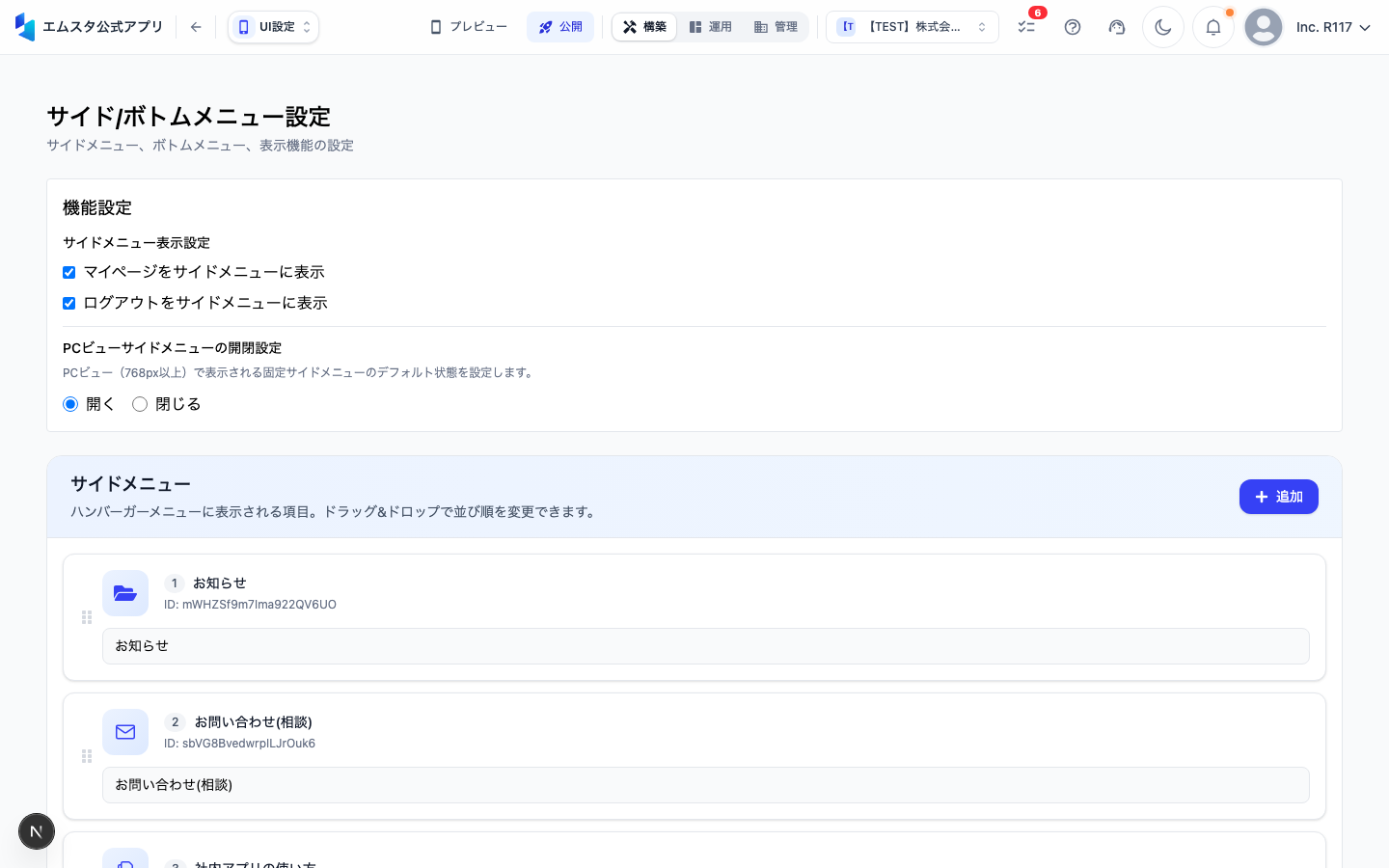The image size is (1389, 868).
Task: Select the 開く radio option
Action: [x=70, y=404]
